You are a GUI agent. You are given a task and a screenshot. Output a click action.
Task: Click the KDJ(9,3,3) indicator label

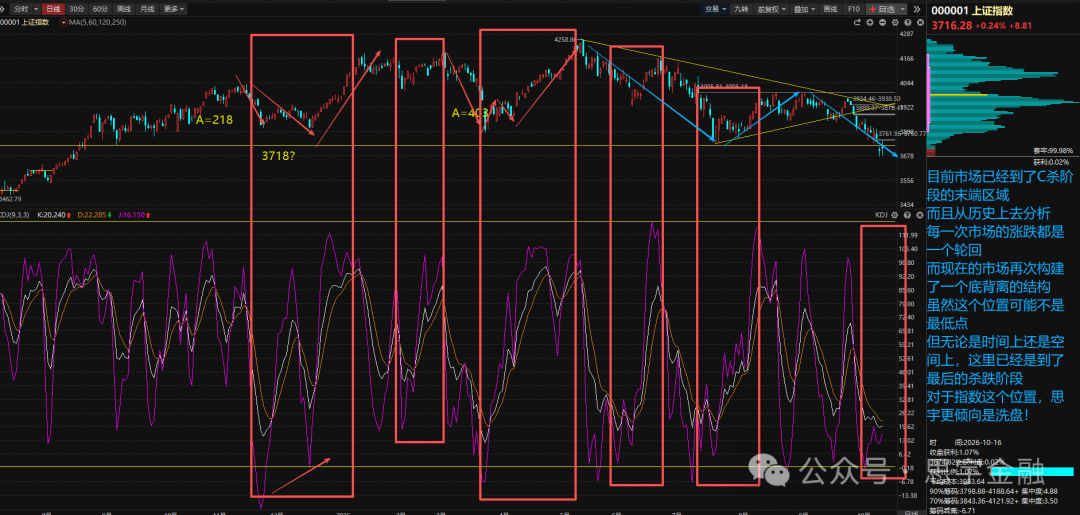click(x=14, y=215)
